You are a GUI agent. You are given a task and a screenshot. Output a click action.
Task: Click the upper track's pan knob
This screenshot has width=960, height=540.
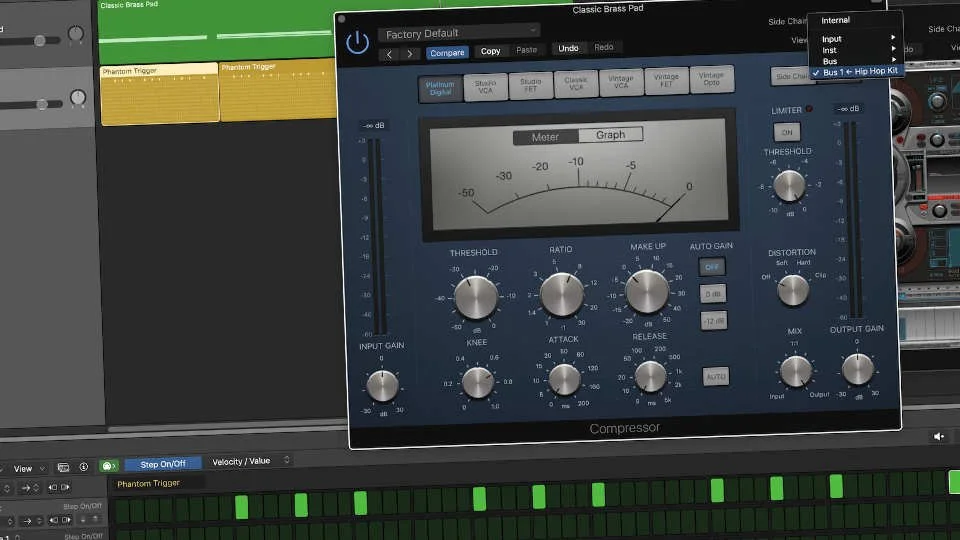[x=76, y=33]
